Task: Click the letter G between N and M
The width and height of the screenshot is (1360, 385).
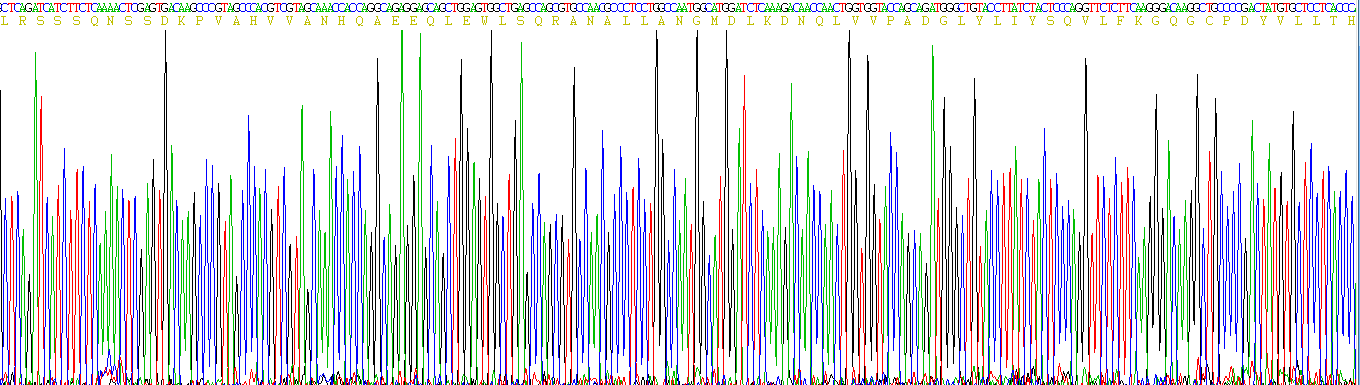Action: pyautogui.click(x=696, y=21)
